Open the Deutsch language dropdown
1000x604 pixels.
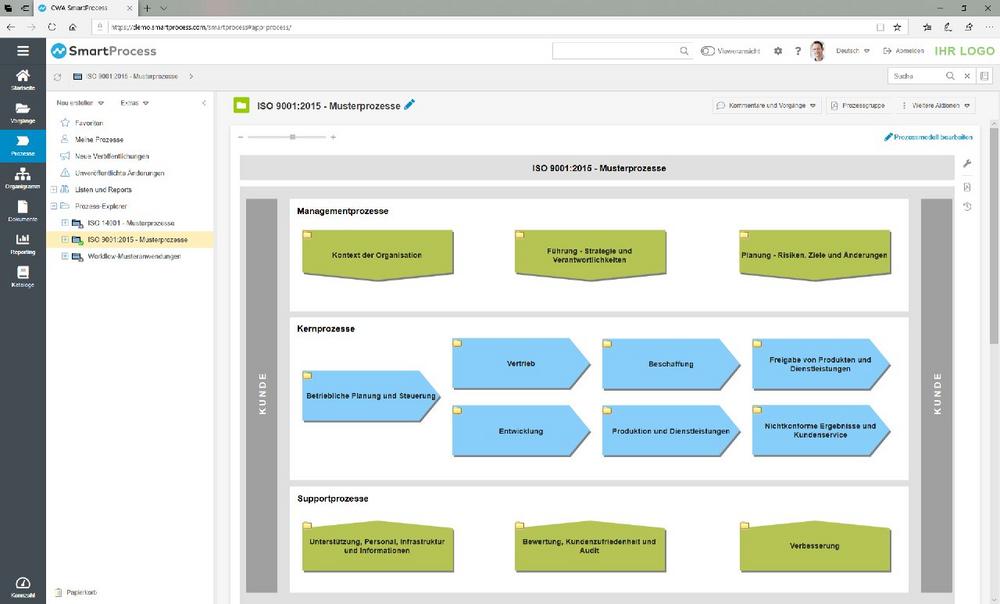[852, 51]
